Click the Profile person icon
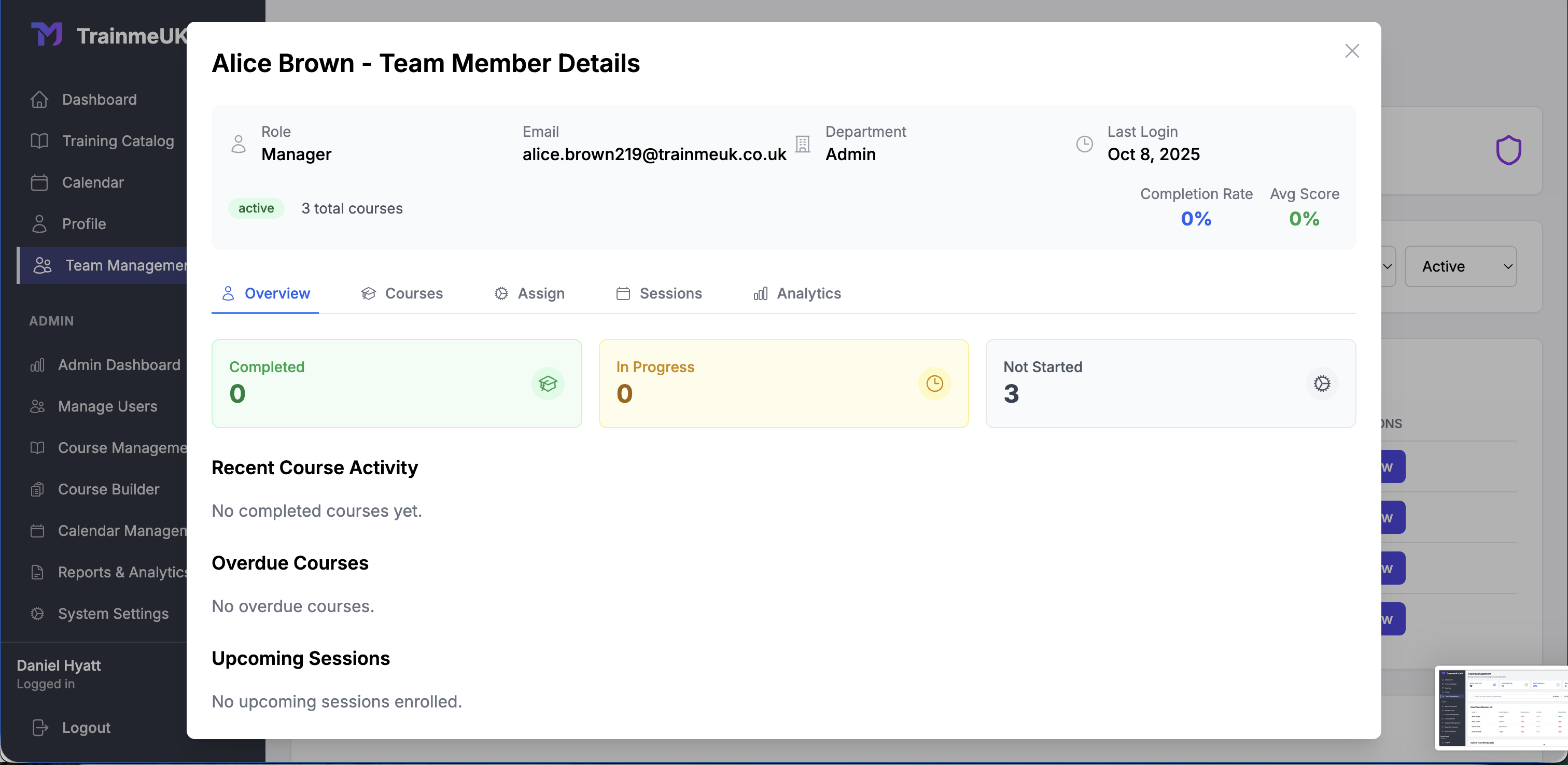 coord(39,223)
